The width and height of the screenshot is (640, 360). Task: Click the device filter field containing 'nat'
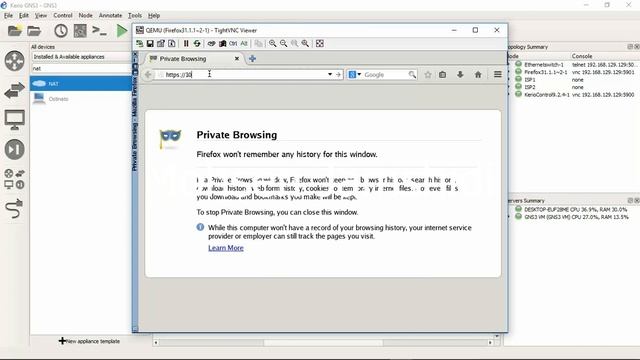point(81,69)
